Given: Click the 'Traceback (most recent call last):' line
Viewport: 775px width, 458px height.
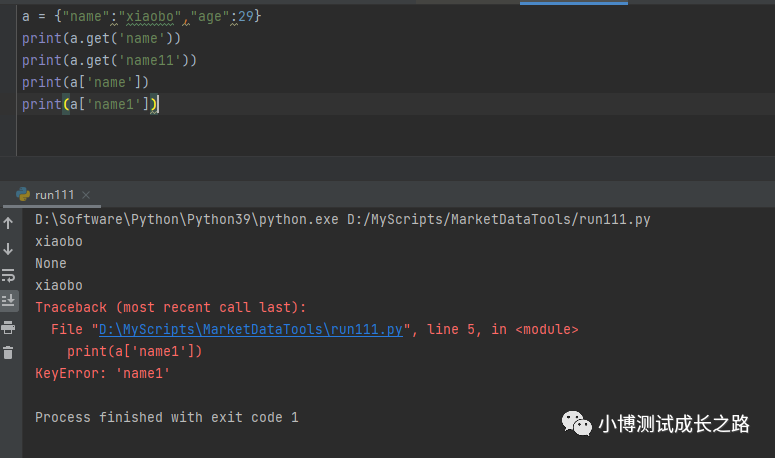Looking at the screenshot, I should coord(171,307).
